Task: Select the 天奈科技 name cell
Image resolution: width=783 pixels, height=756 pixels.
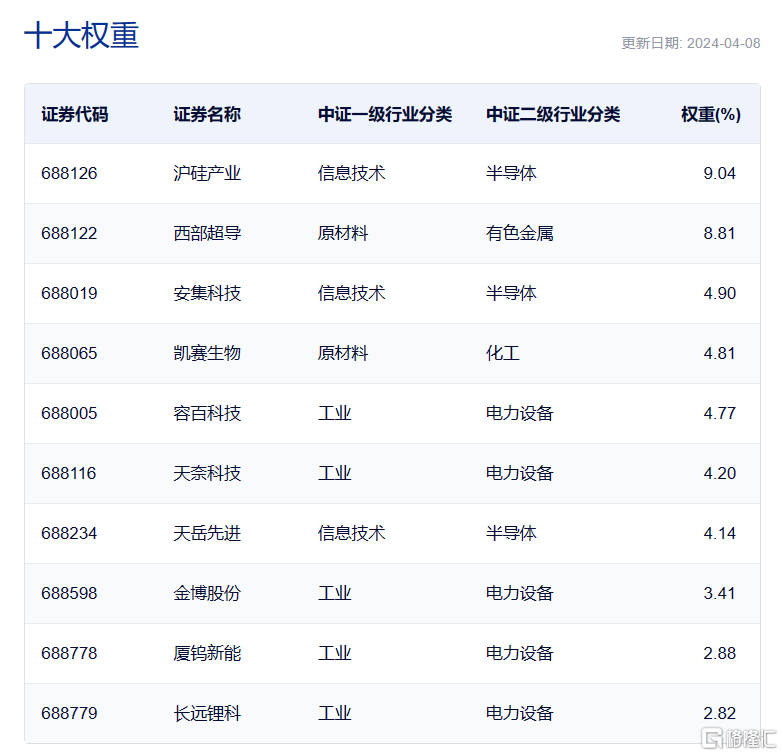Action: (207, 473)
